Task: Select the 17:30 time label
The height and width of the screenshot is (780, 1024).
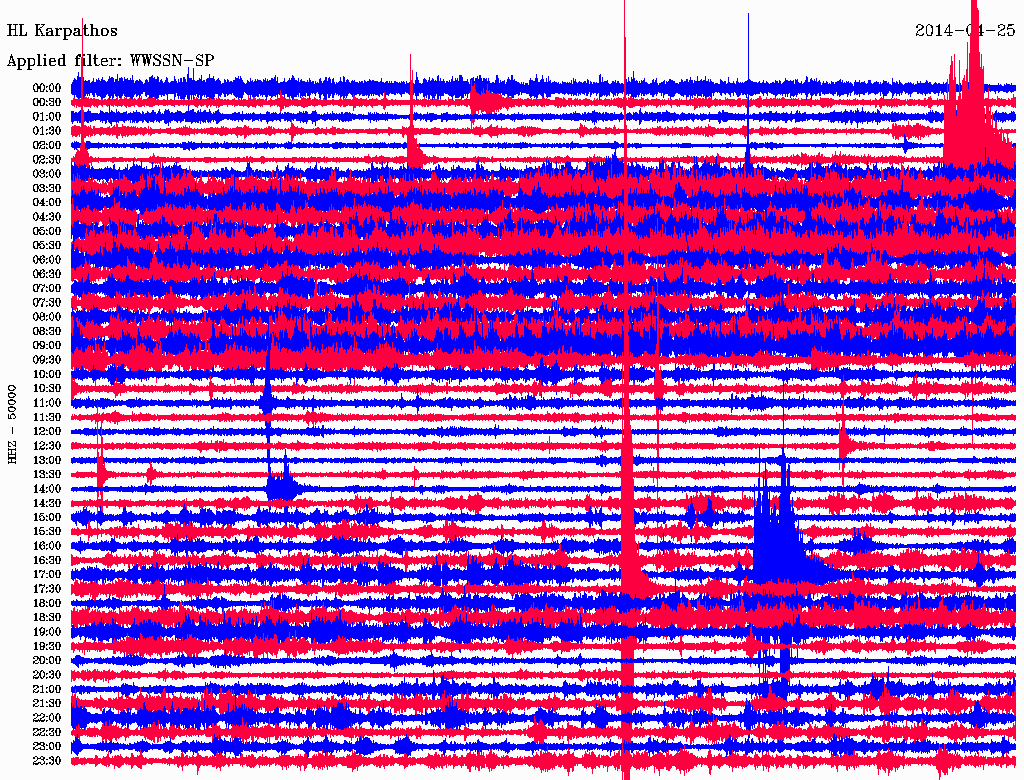Action: point(47,589)
